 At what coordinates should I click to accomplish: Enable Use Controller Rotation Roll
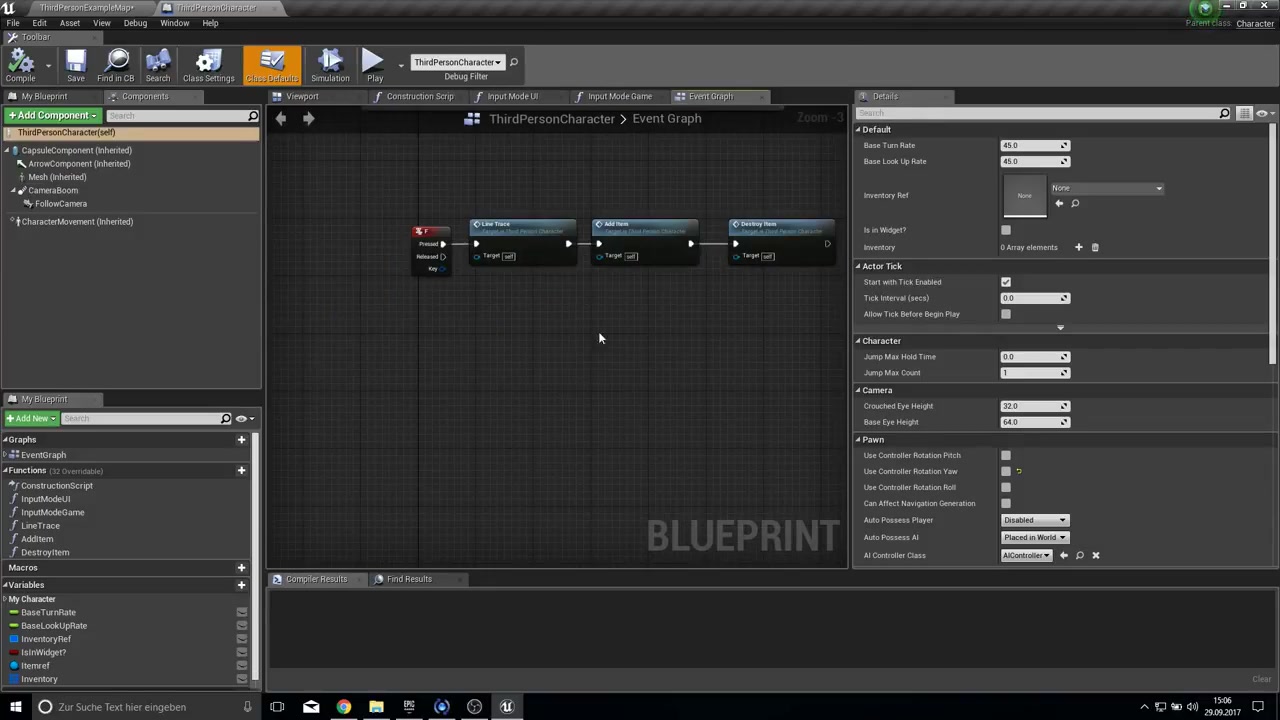coord(1006,488)
